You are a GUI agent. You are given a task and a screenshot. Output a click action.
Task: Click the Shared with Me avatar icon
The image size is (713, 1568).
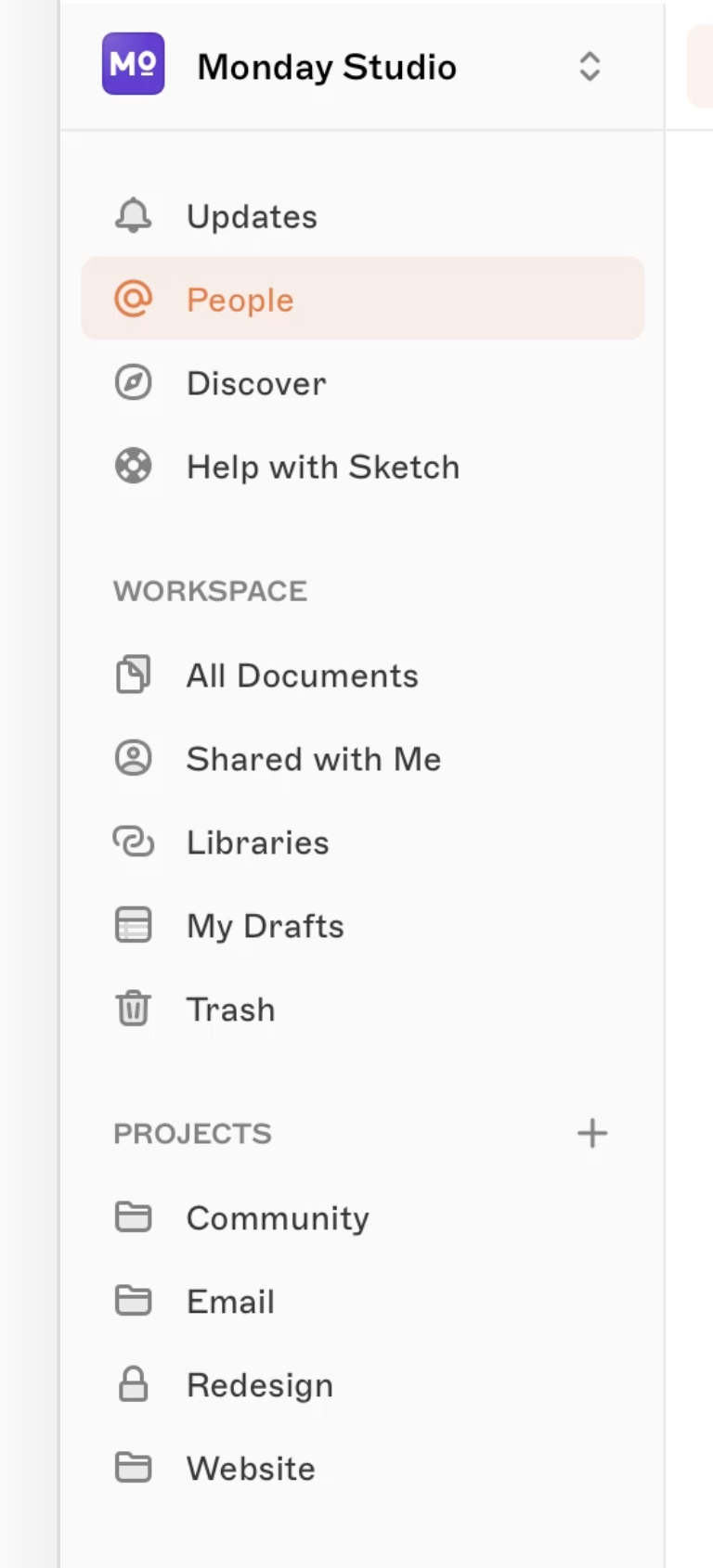coord(133,759)
